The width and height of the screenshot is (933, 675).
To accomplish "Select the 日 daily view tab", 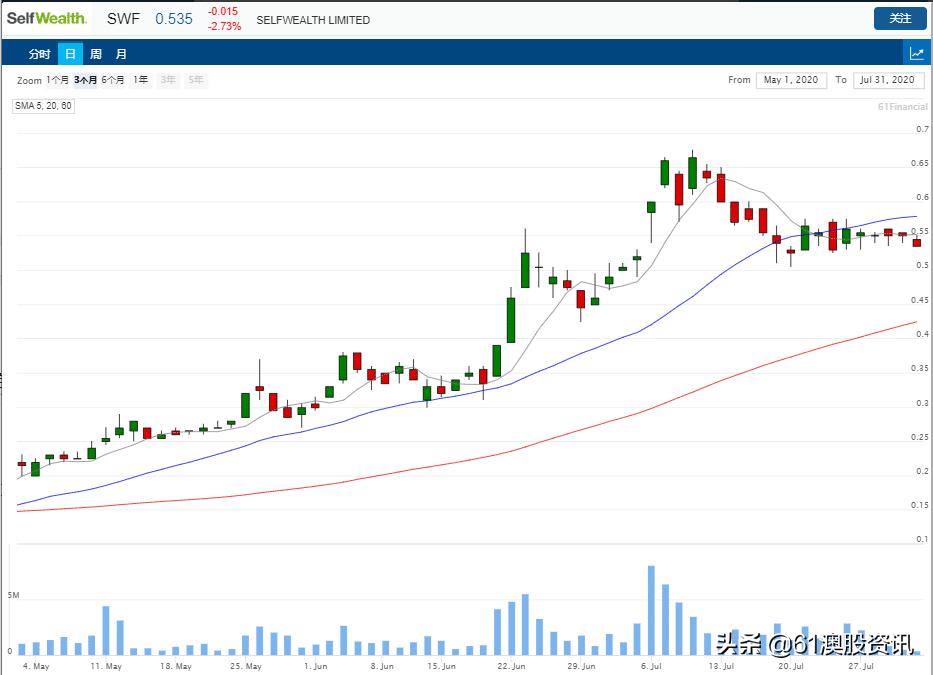I will pyautogui.click(x=68, y=53).
